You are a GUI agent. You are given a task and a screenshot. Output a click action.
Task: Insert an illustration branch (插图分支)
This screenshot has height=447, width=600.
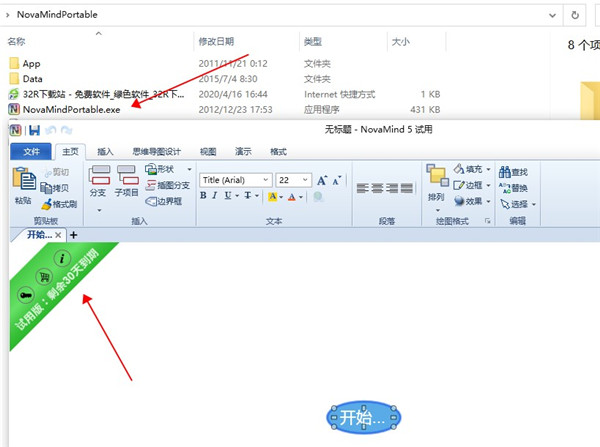168,185
